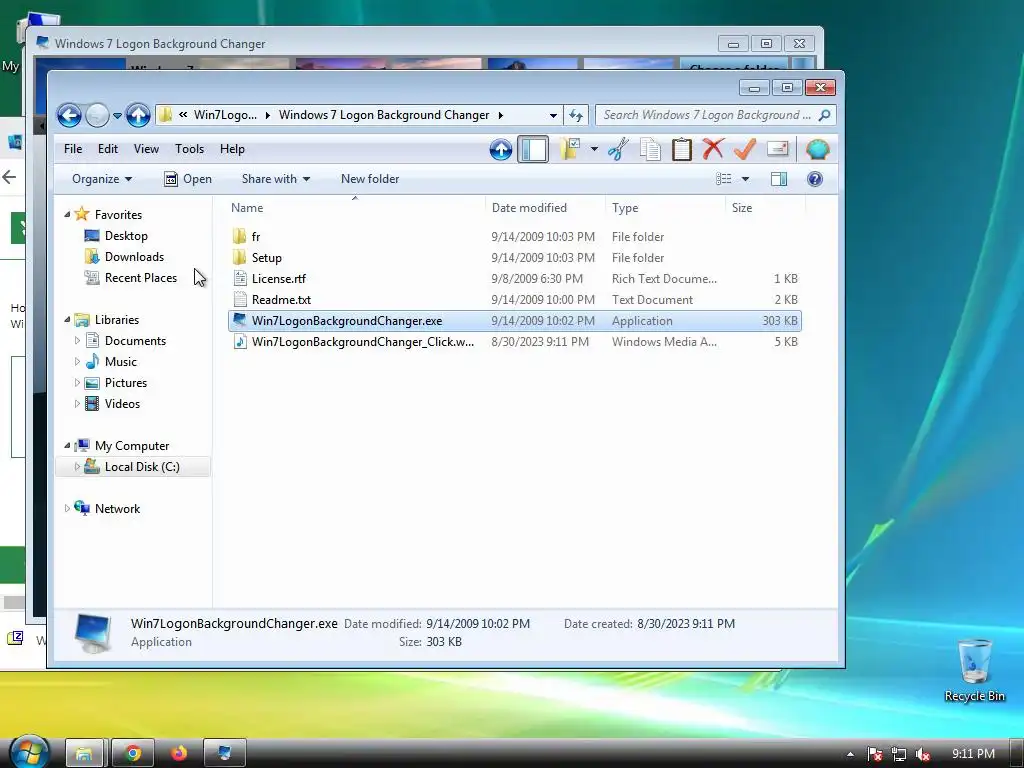The width and height of the screenshot is (1024, 768).
Task: Click the Back arrow in Explorer
Action: pos(69,116)
